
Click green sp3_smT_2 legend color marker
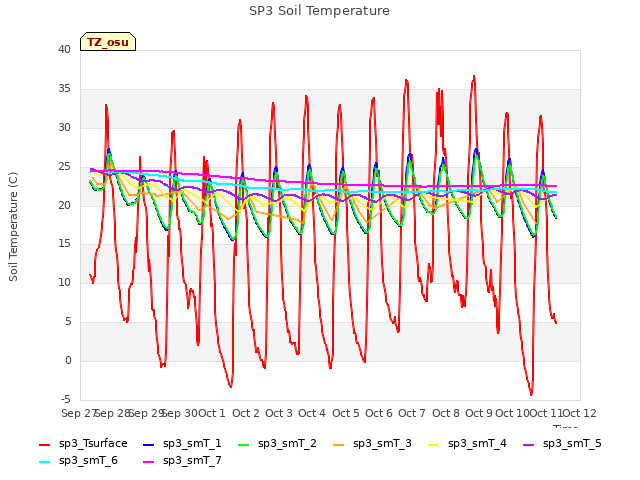(x=244, y=444)
